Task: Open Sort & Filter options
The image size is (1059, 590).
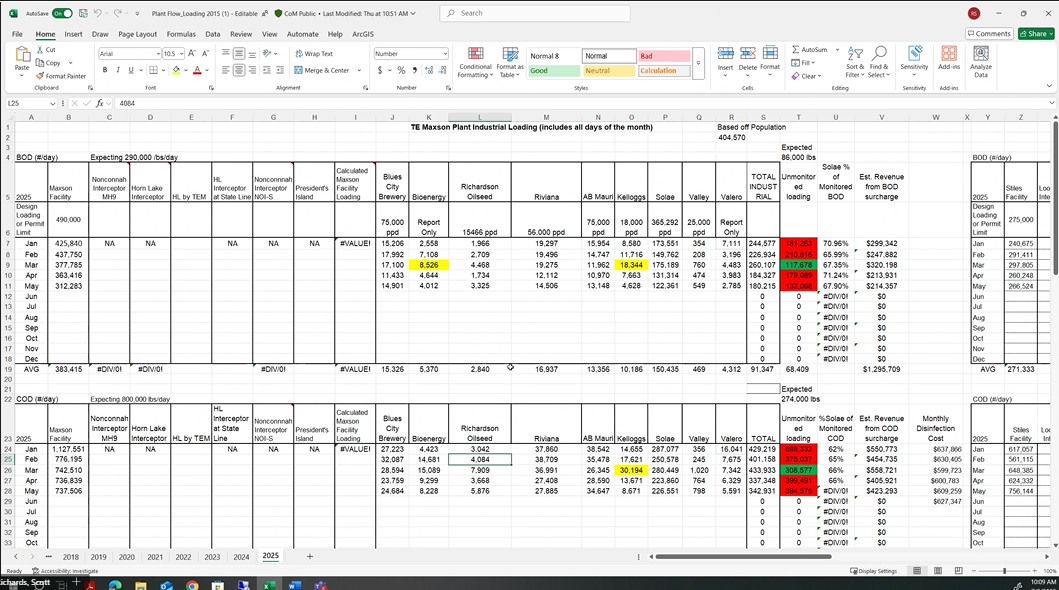Action: tap(854, 62)
